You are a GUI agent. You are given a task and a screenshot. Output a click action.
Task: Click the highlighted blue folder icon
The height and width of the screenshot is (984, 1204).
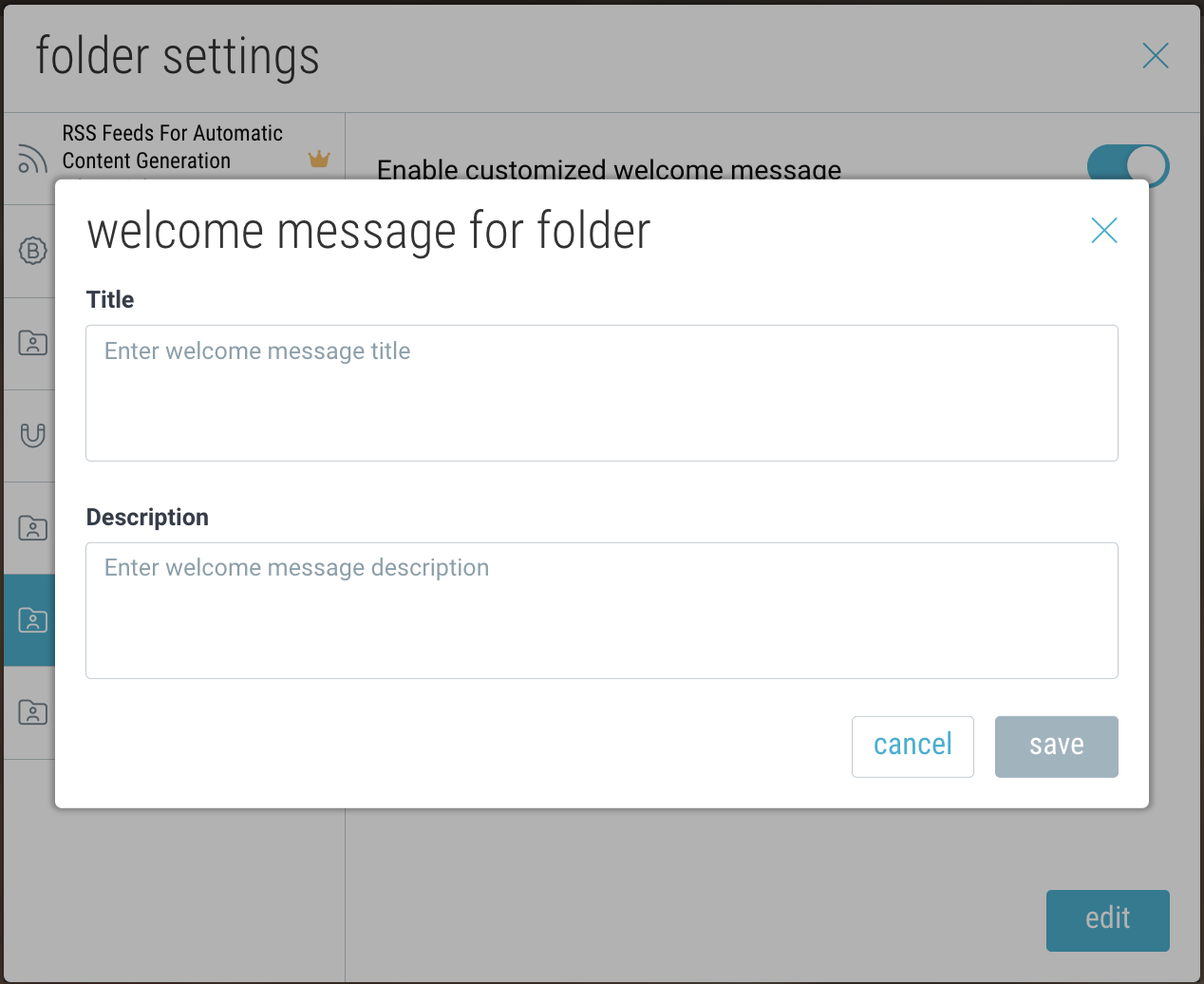point(32,620)
